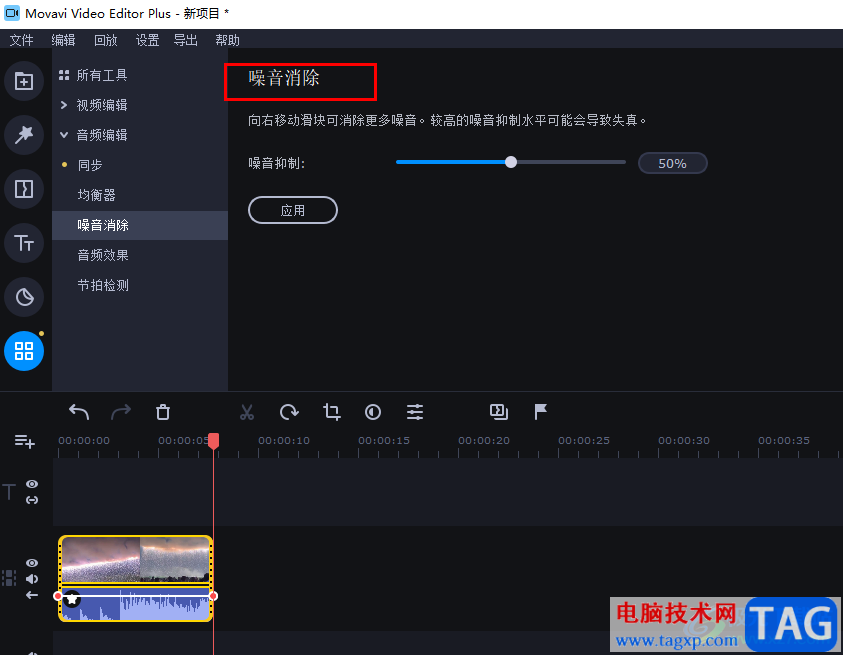Open the 帮助 menu
The height and width of the screenshot is (655, 843).
pyautogui.click(x=227, y=40)
